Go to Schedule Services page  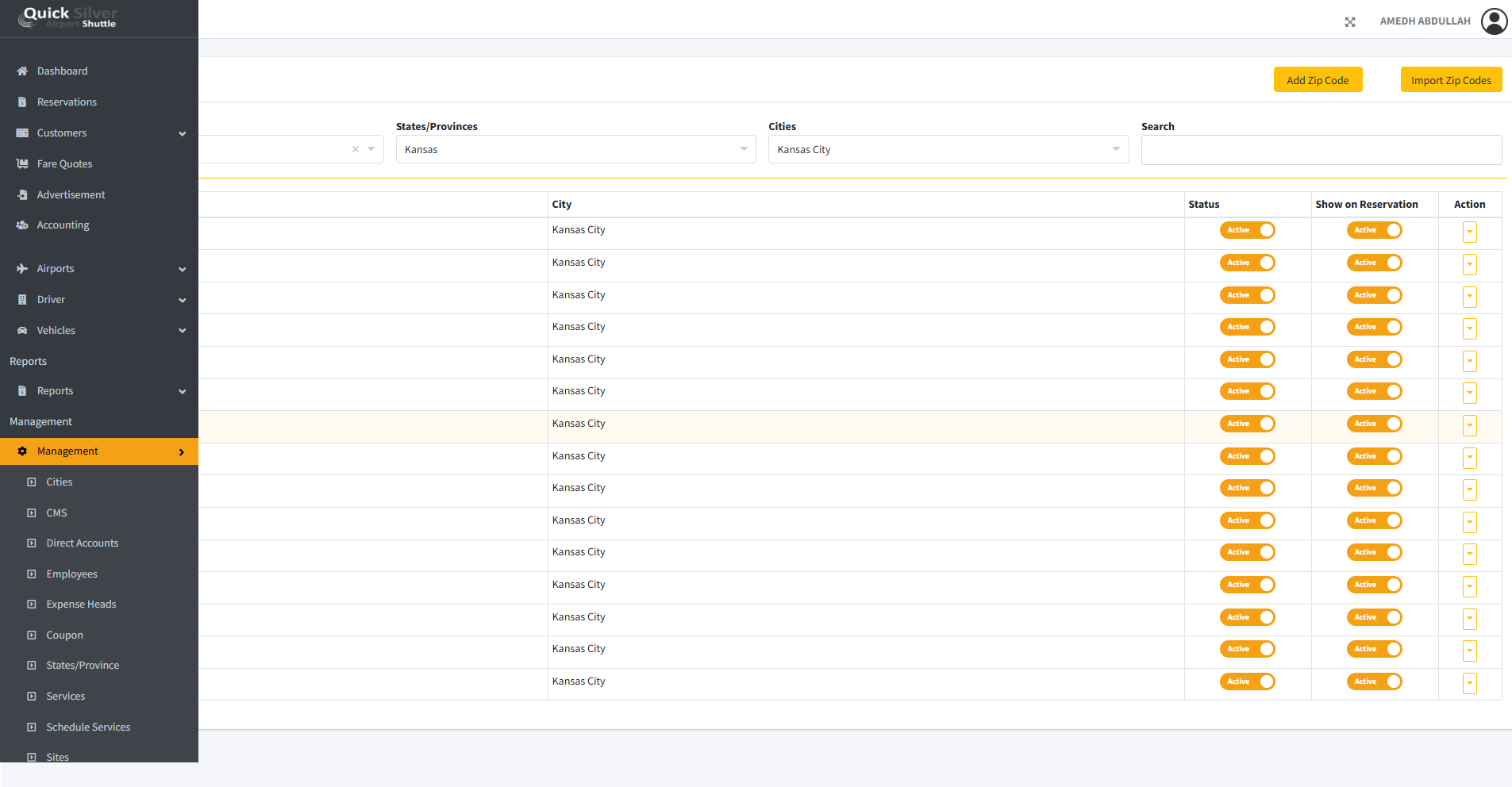[88, 727]
